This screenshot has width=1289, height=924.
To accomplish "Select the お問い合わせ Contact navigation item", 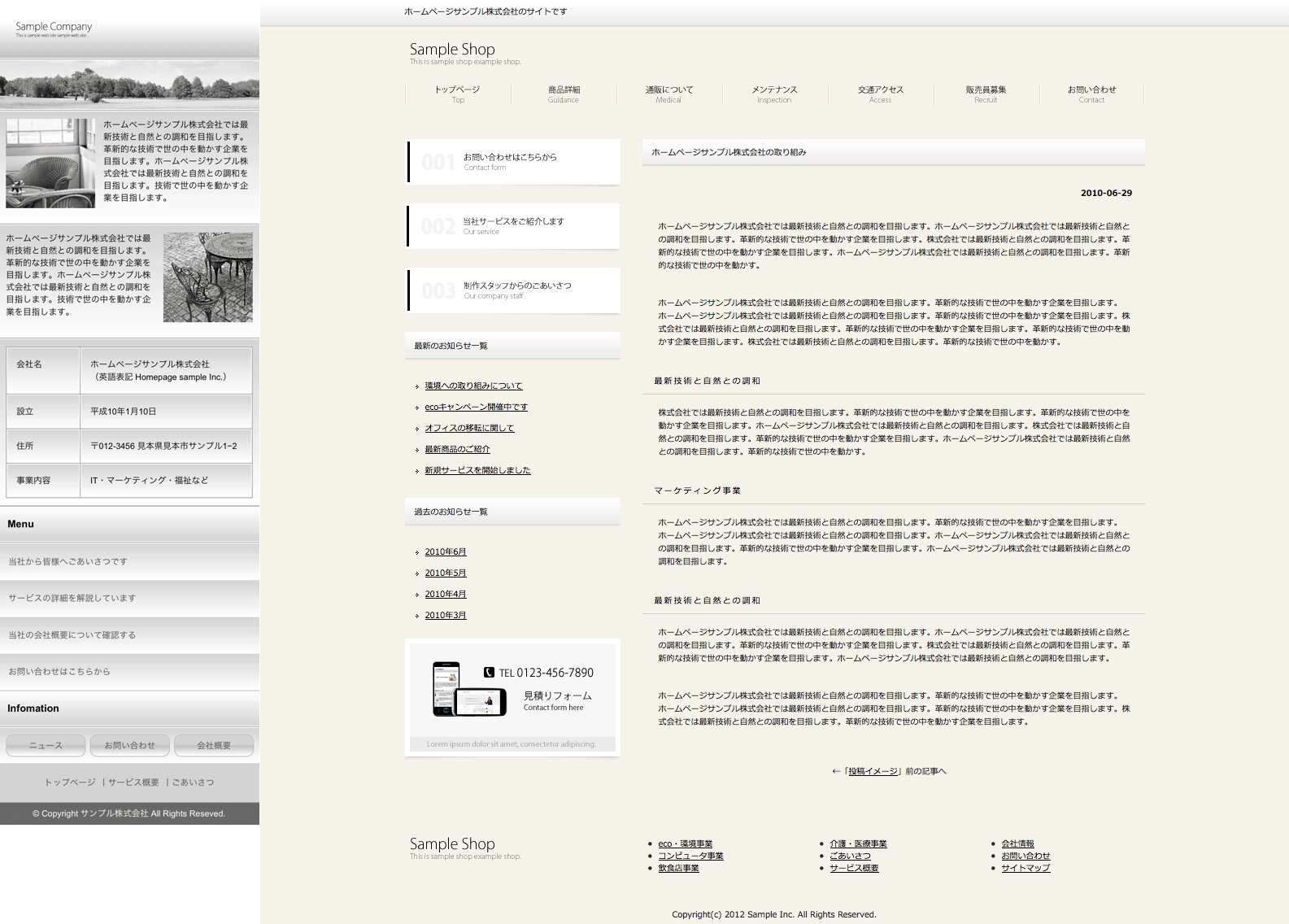I will (1091, 94).
